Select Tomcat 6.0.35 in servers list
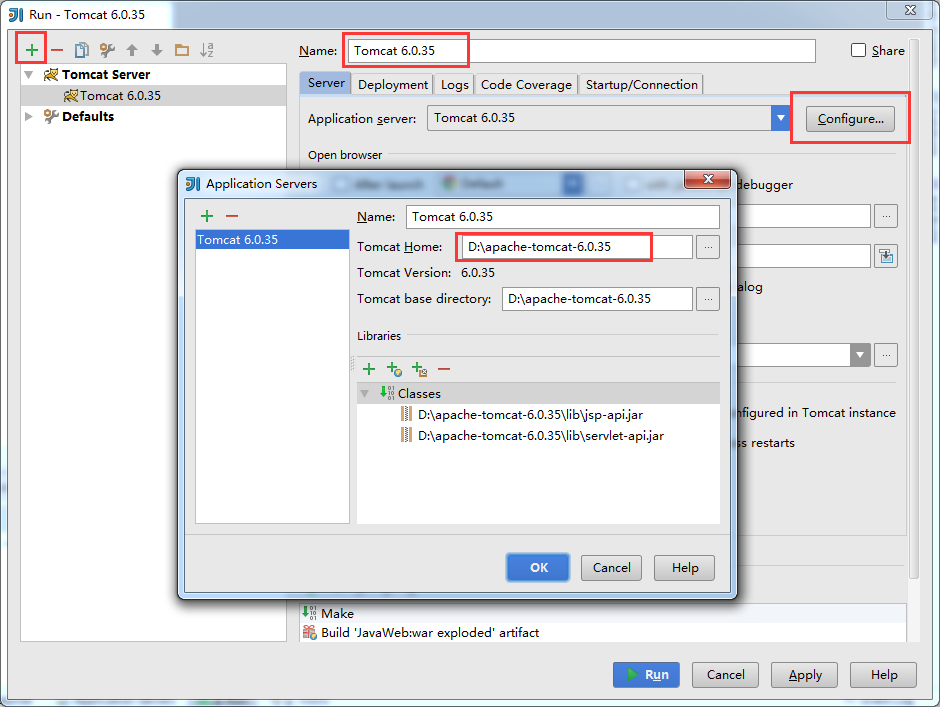 point(272,239)
